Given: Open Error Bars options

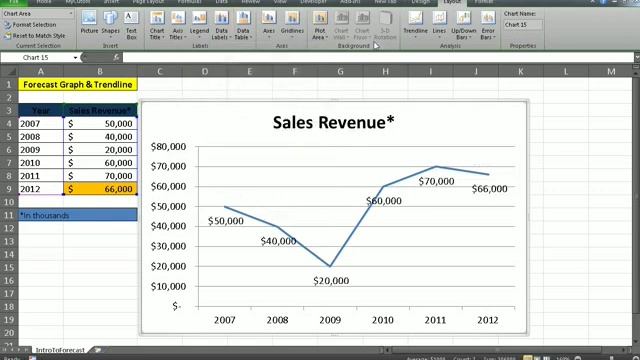Looking at the screenshot, I should coord(488,25).
